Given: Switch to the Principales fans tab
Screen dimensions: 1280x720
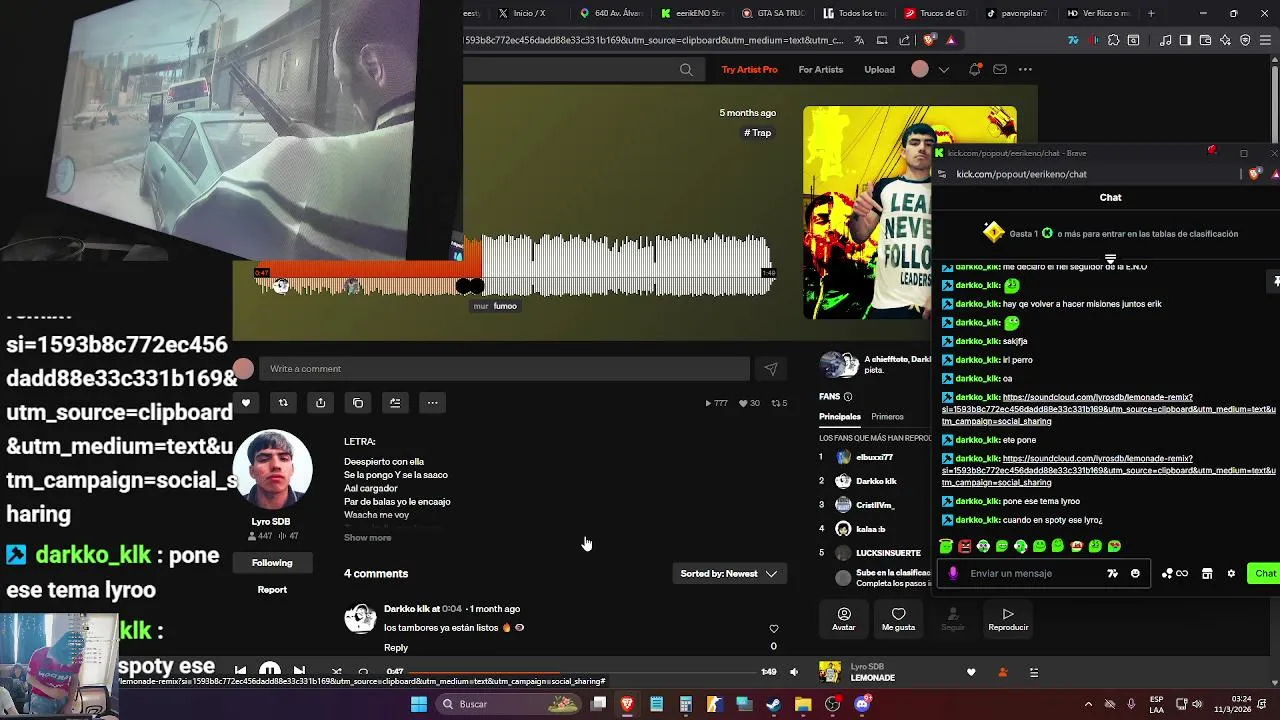Looking at the screenshot, I should (x=840, y=417).
